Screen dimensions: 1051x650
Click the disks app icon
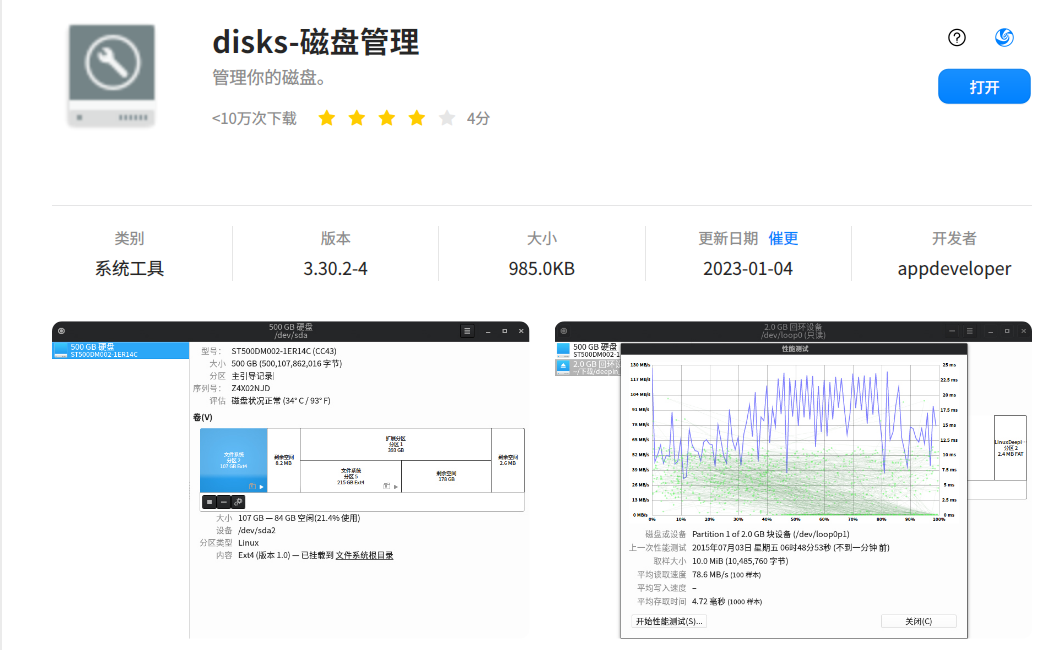111,76
